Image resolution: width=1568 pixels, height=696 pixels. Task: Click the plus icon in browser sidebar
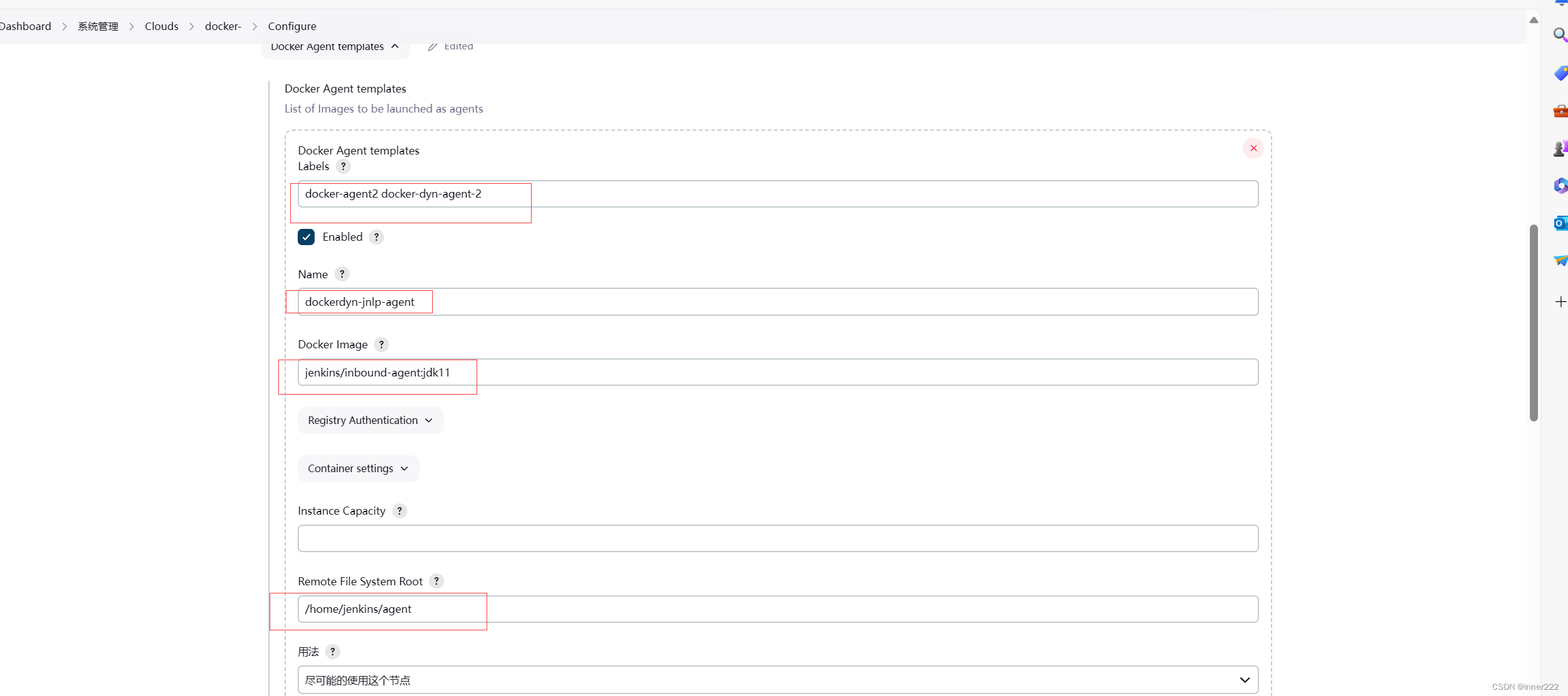point(1560,302)
